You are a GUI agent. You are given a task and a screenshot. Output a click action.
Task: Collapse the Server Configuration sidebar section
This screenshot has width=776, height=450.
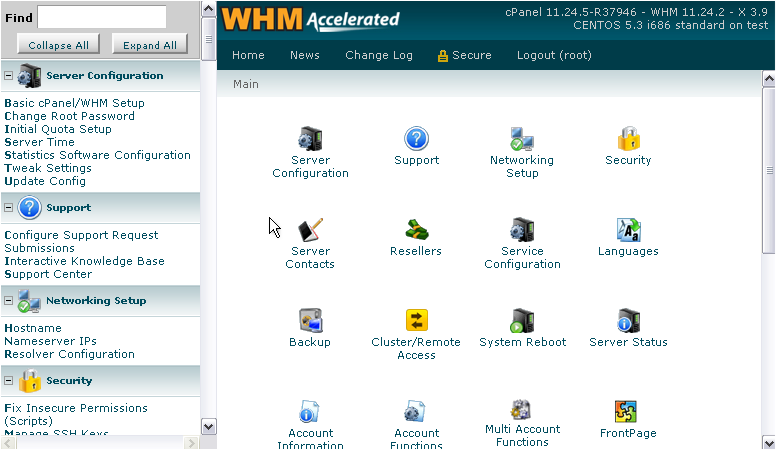[x=9, y=76]
